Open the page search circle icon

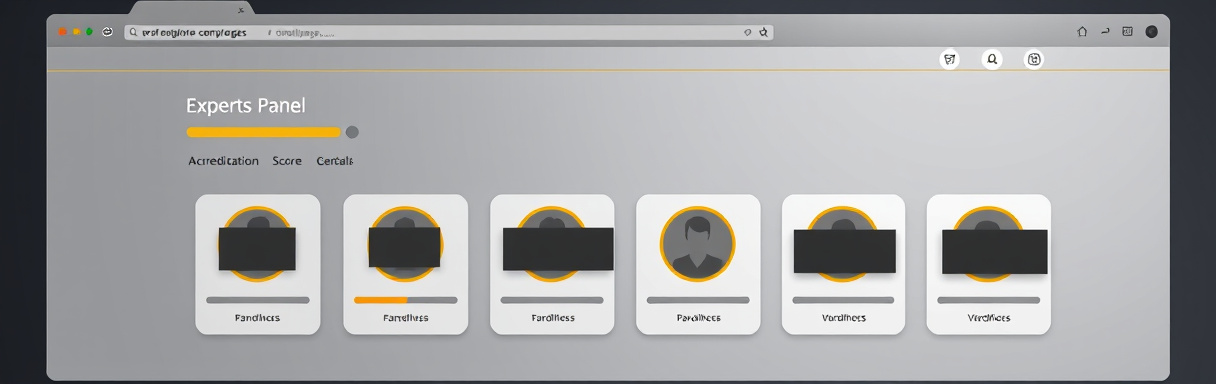992,60
